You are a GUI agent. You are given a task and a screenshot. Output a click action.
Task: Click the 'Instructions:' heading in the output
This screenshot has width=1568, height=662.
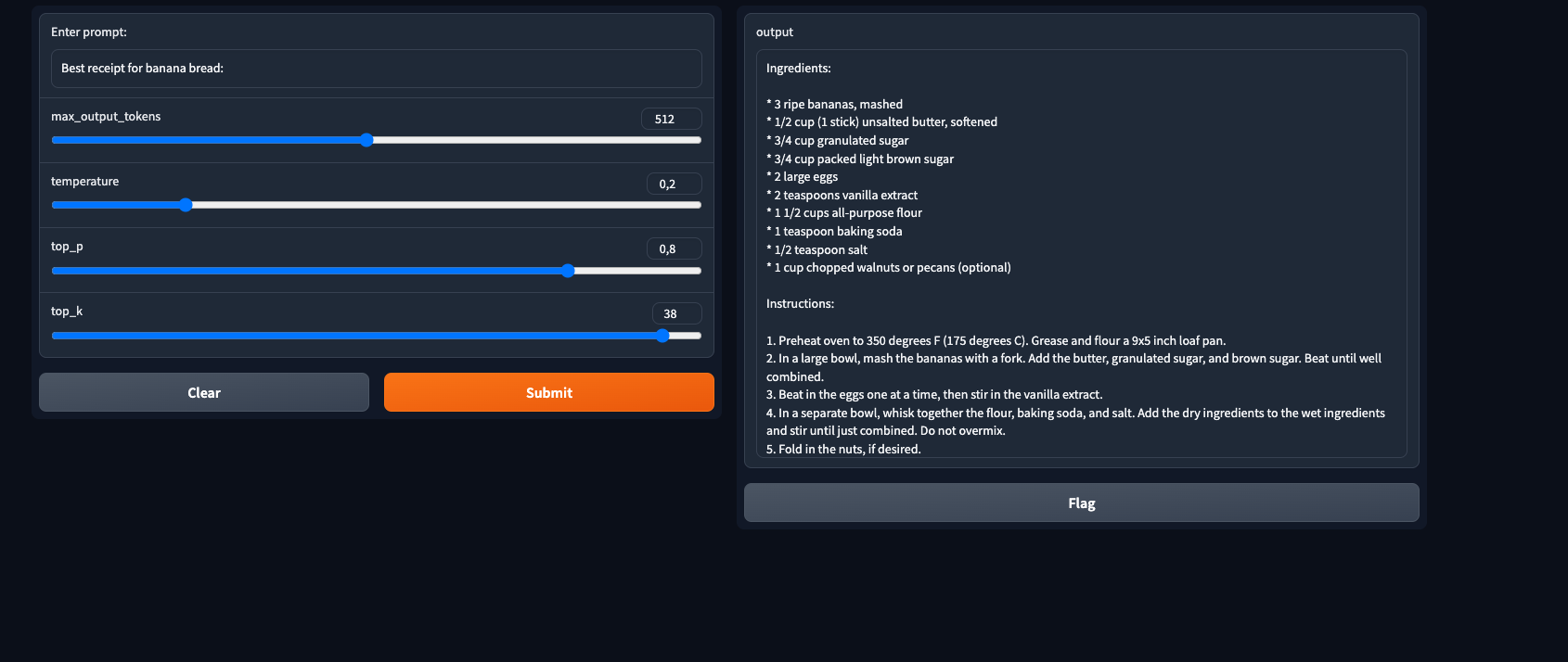[x=800, y=304]
